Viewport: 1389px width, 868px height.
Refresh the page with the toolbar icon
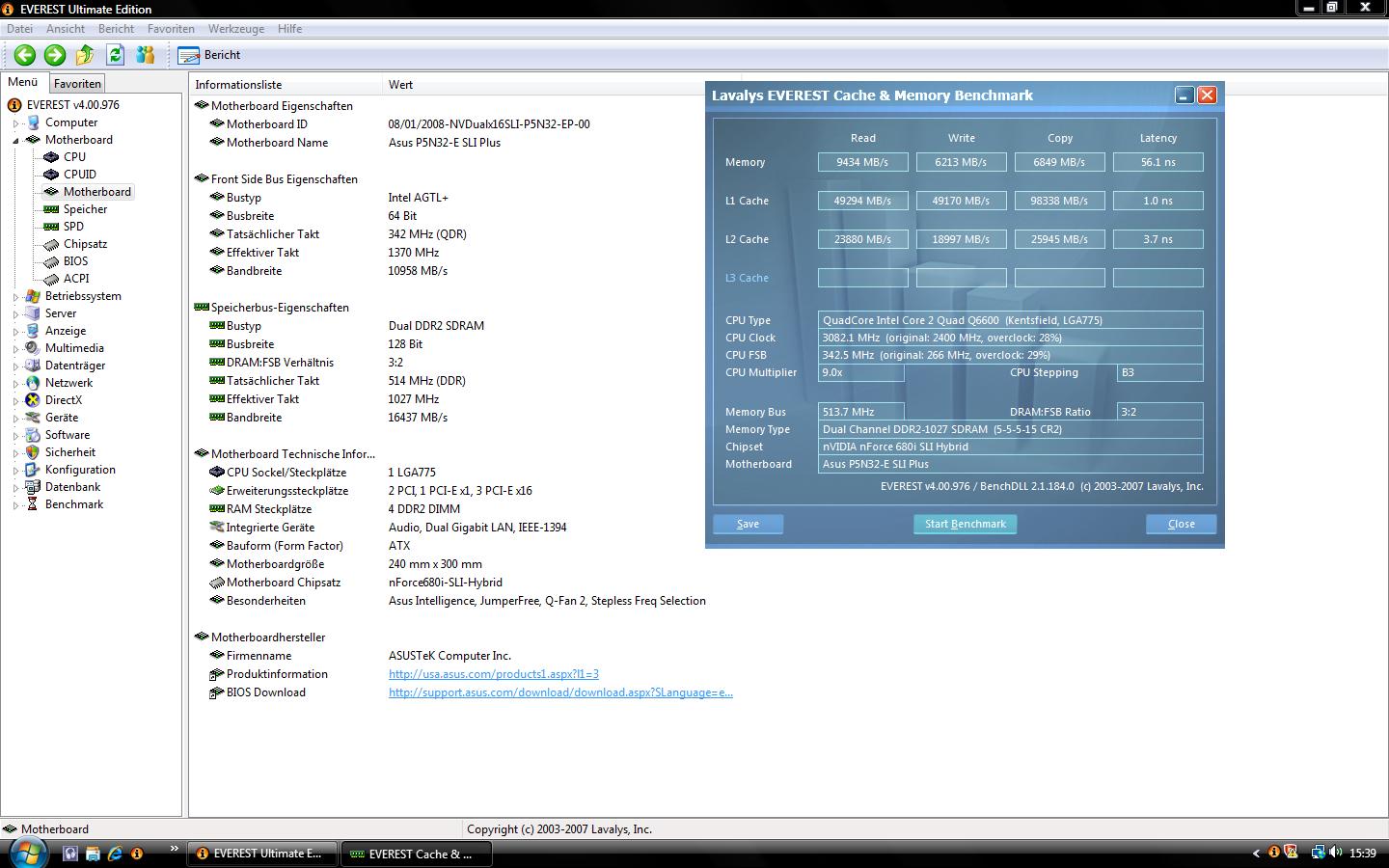tap(116, 55)
